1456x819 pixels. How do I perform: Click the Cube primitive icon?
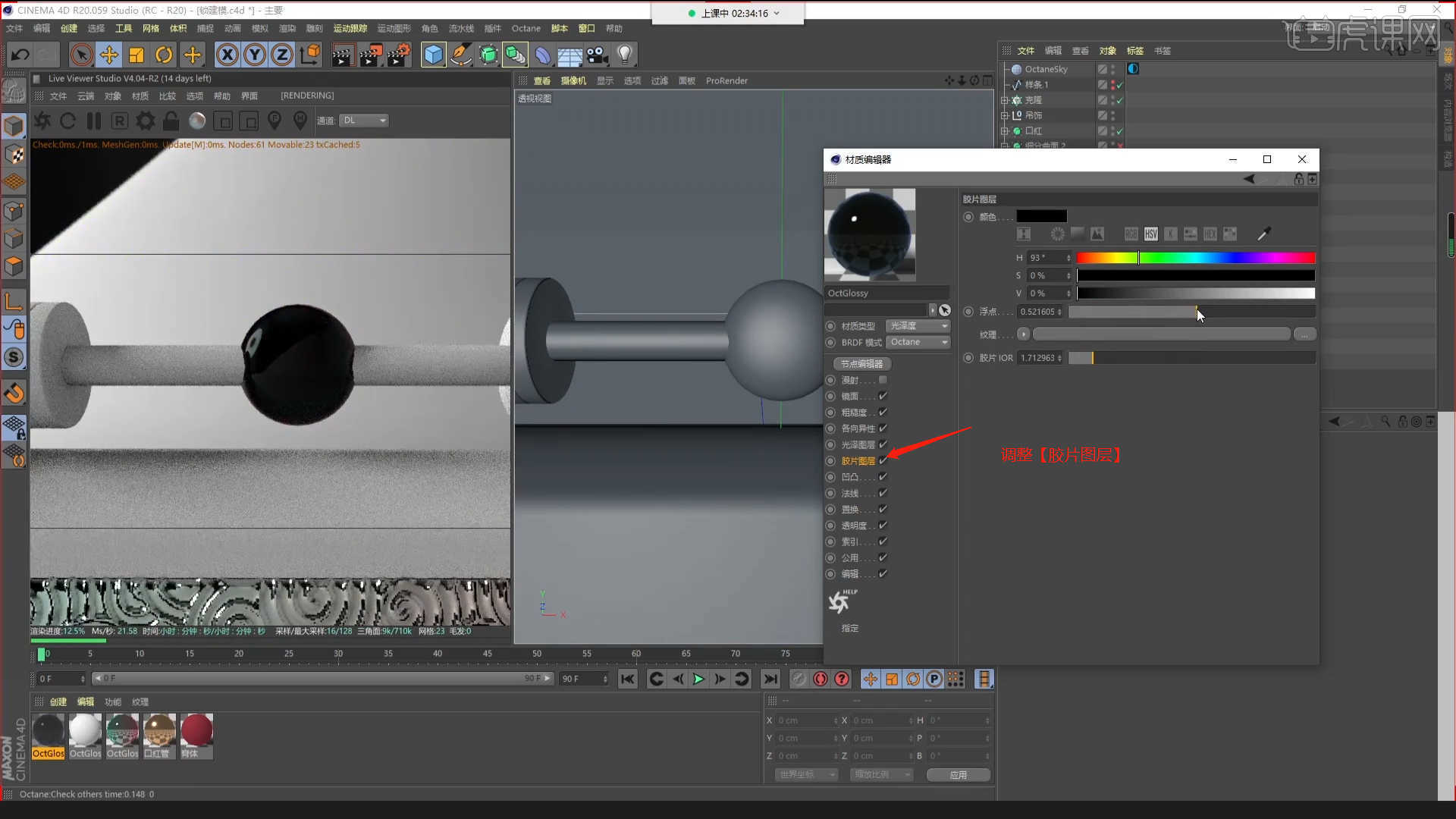click(433, 55)
